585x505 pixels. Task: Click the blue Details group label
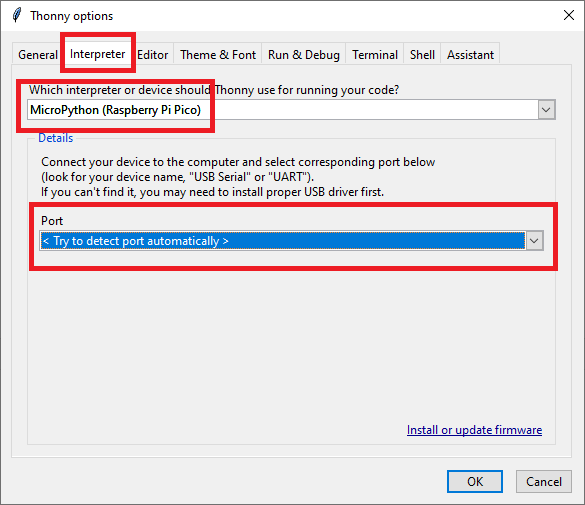(56, 138)
